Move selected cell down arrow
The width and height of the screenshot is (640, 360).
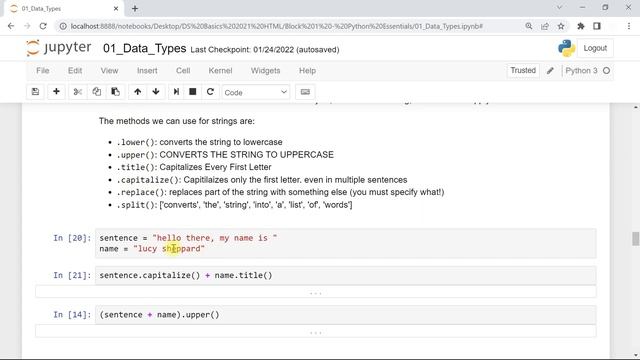click(x=156, y=92)
